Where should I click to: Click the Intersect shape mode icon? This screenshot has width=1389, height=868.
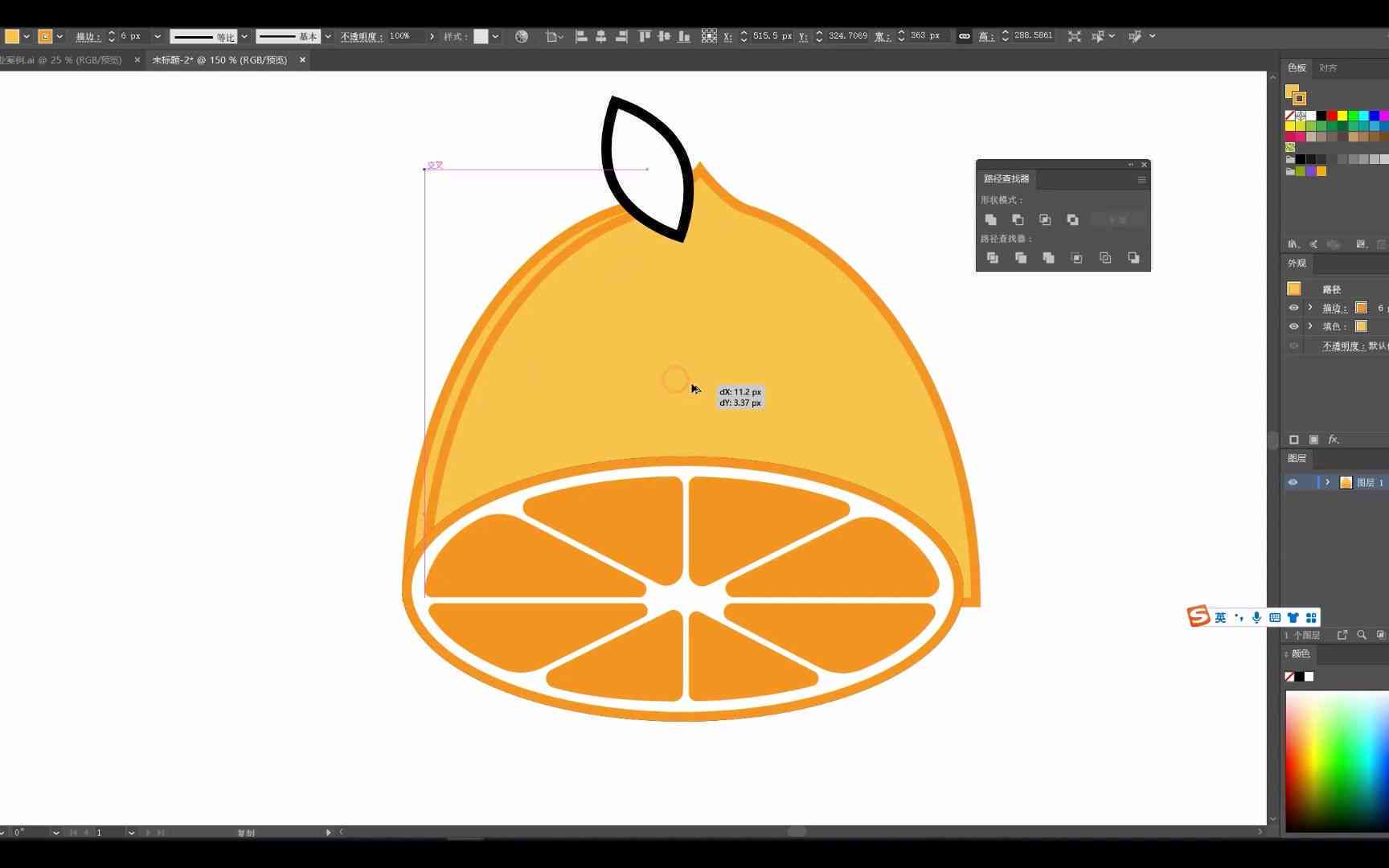[1045, 219]
